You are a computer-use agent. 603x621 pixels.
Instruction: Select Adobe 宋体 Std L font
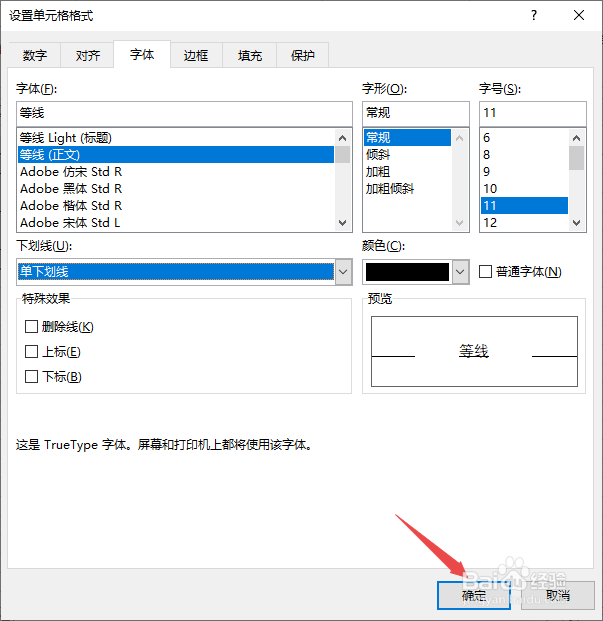pyautogui.click(x=176, y=223)
